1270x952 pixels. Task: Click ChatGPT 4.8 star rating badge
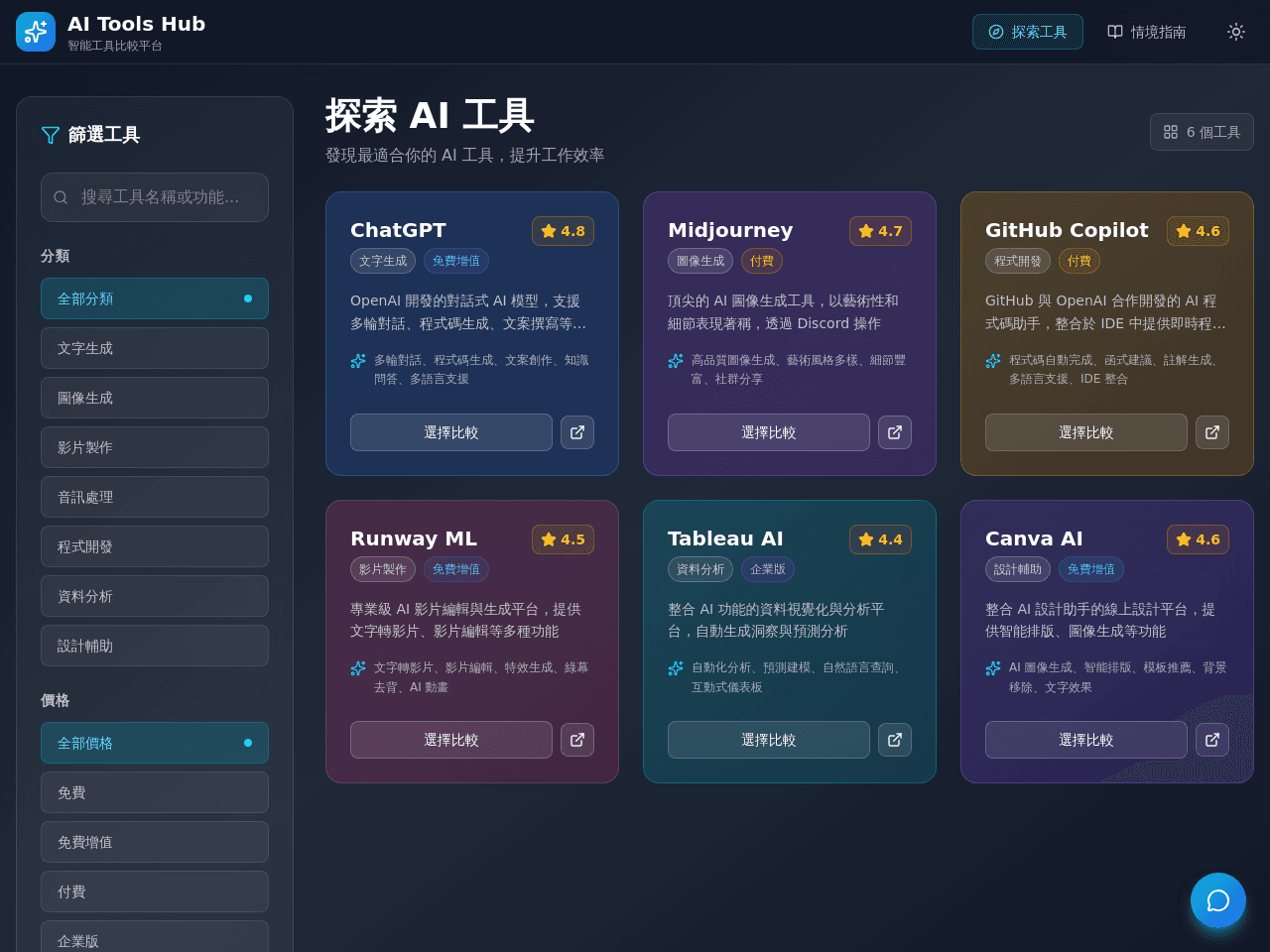[x=563, y=231]
